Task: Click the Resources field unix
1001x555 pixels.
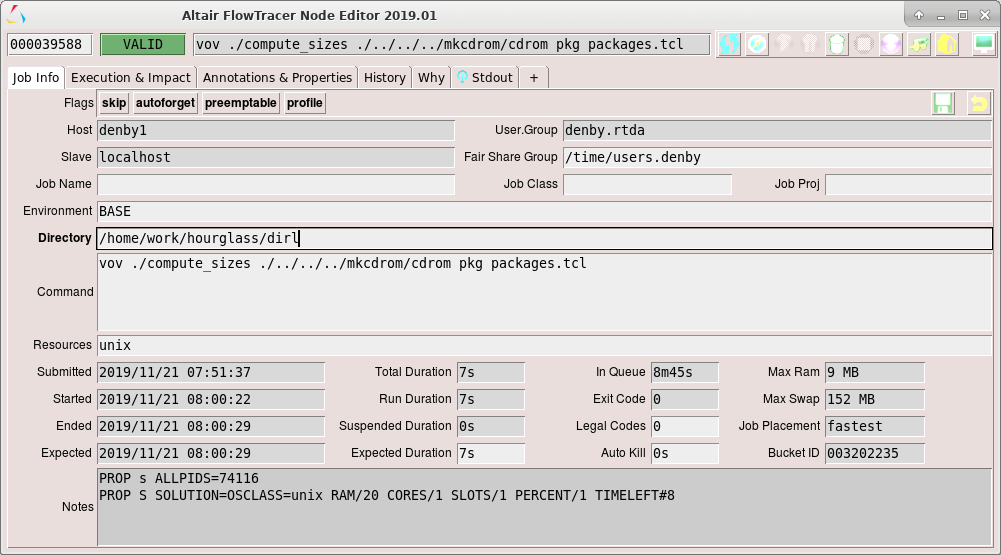Action: coord(545,345)
